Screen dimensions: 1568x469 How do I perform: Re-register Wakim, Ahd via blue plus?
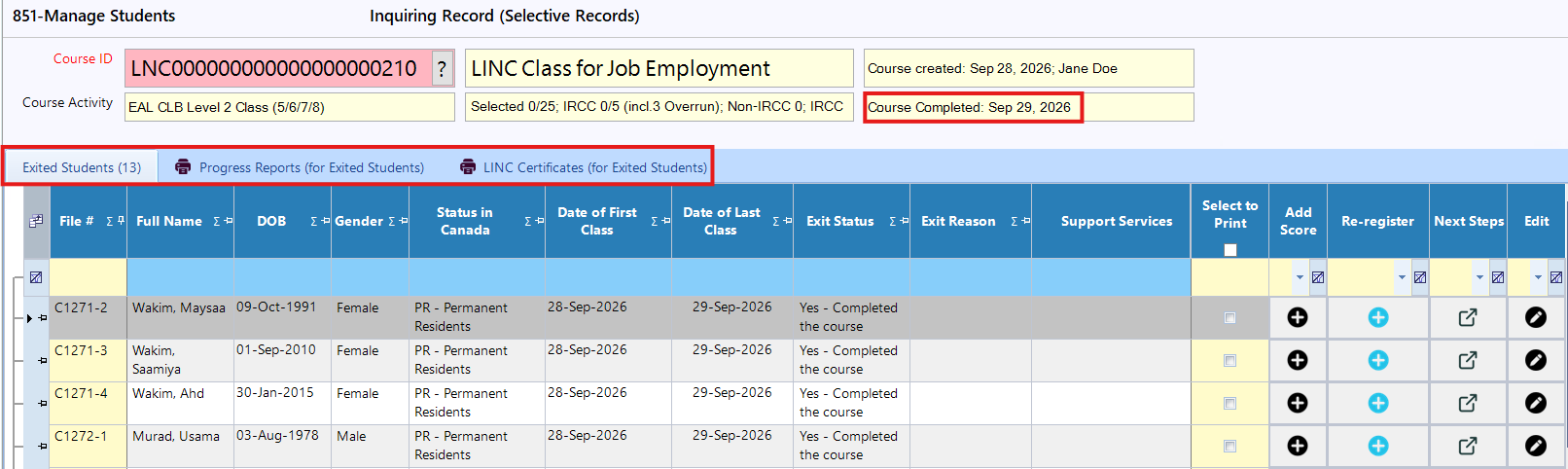tap(1378, 403)
